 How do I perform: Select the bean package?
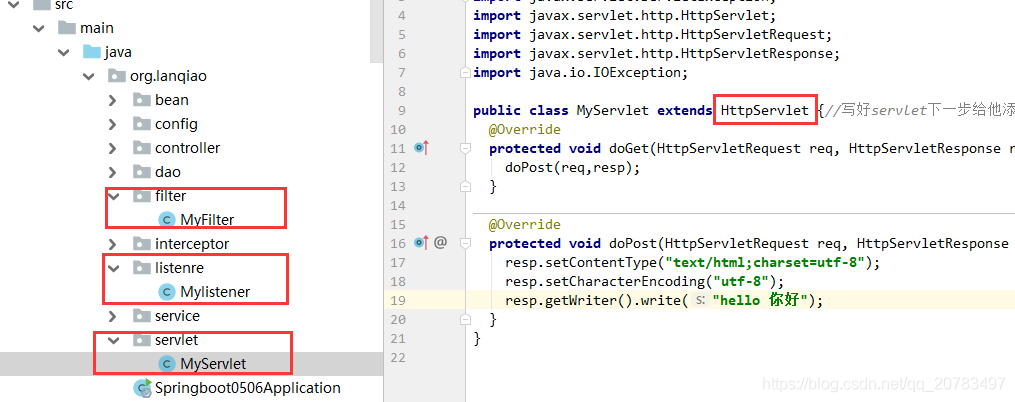172,100
